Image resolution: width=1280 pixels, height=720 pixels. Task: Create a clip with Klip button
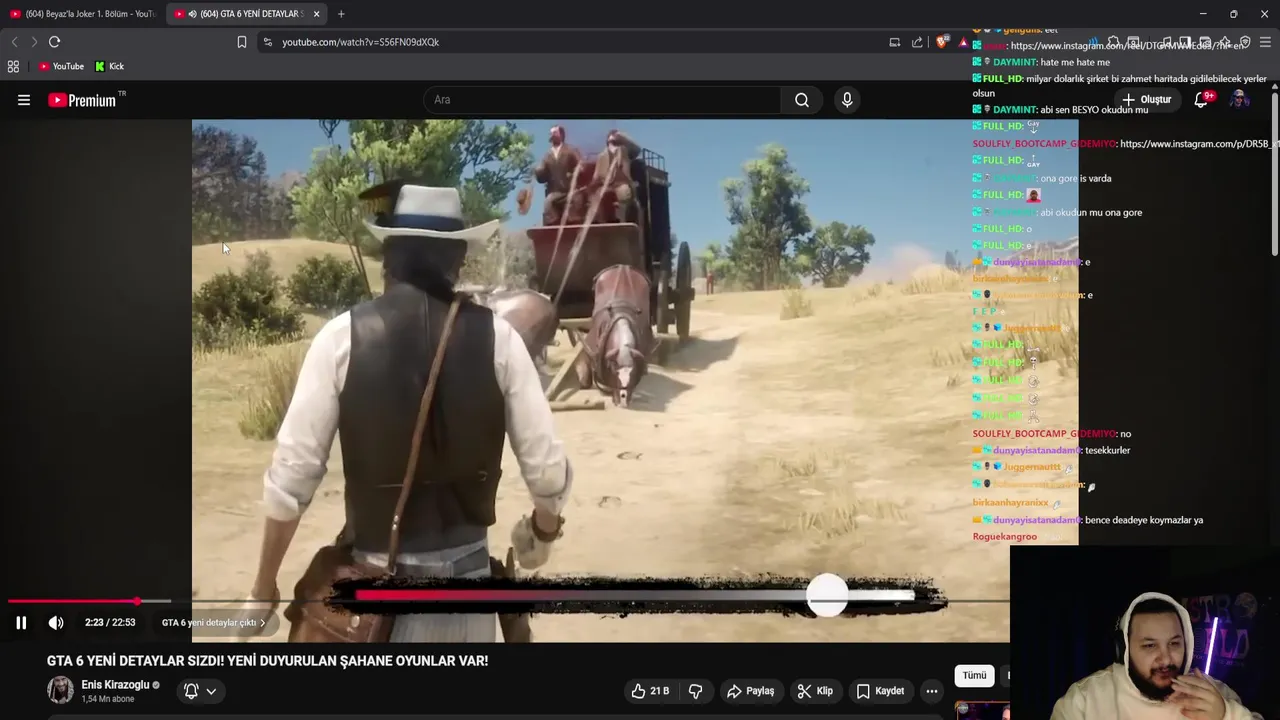coord(816,691)
